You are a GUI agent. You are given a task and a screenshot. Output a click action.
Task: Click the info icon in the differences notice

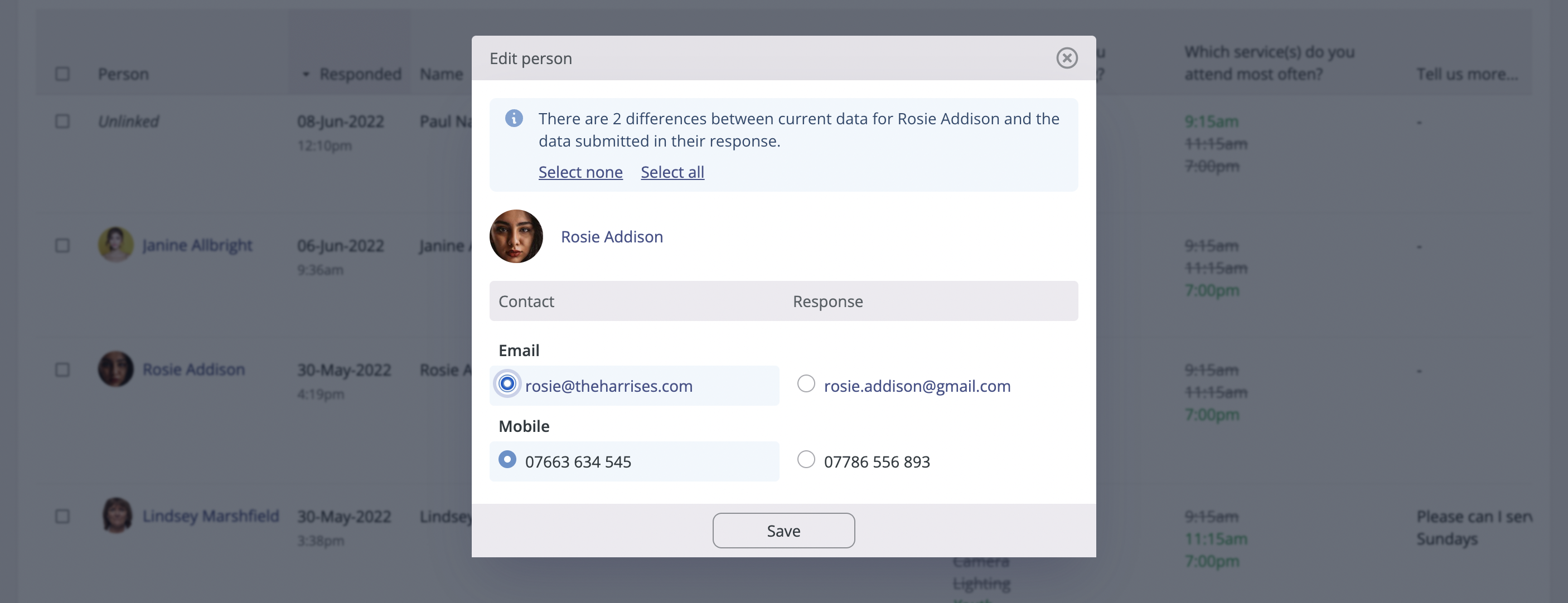514,118
